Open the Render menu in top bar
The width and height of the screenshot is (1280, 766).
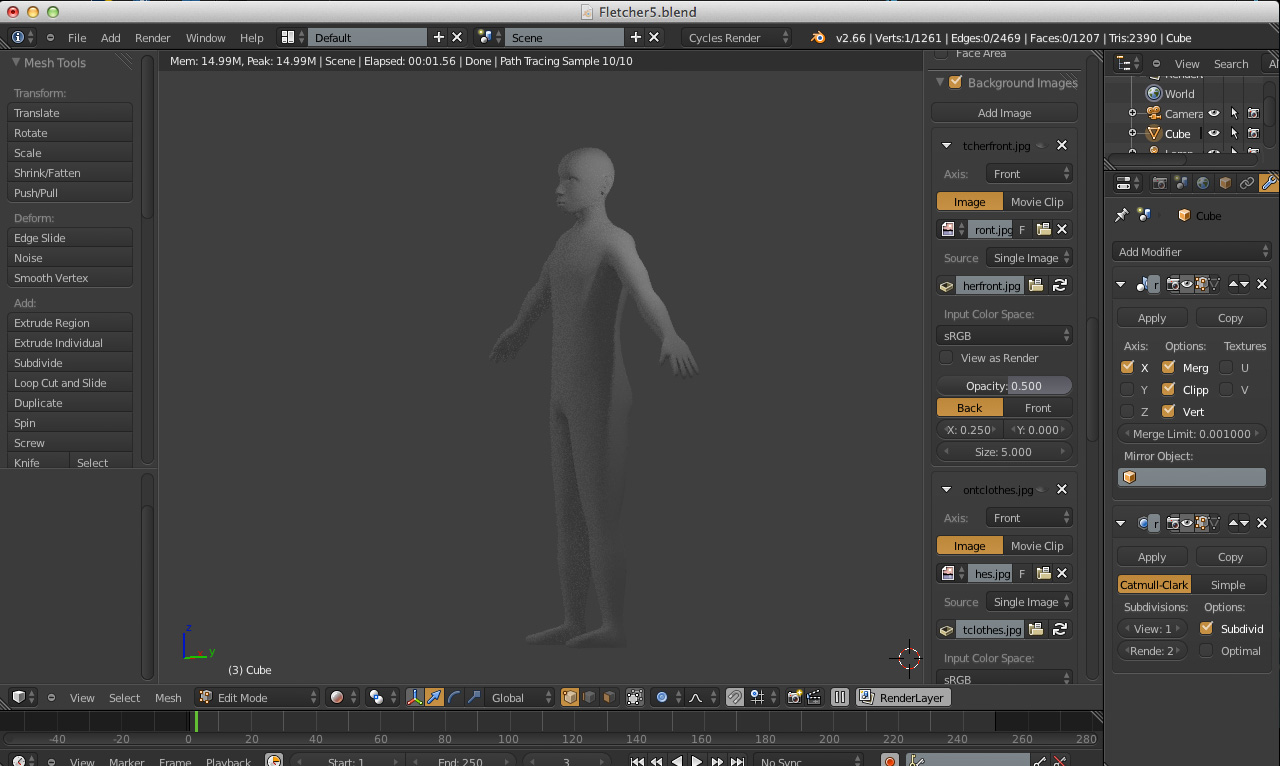pyautogui.click(x=152, y=37)
